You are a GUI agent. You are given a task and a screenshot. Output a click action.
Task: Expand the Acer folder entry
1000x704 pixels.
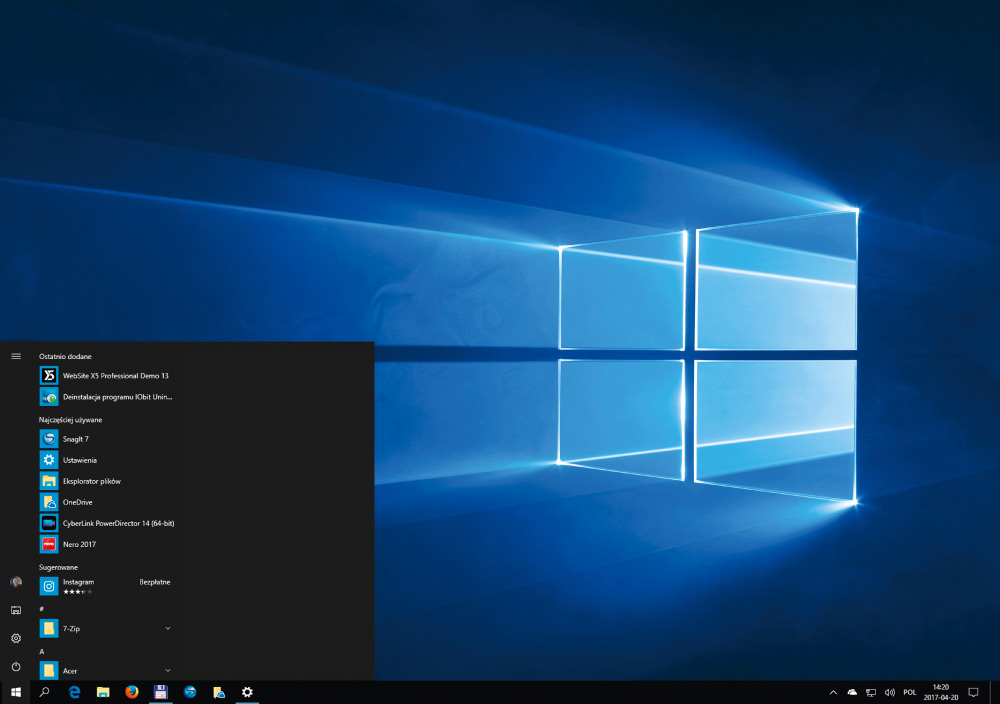tap(168, 670)
